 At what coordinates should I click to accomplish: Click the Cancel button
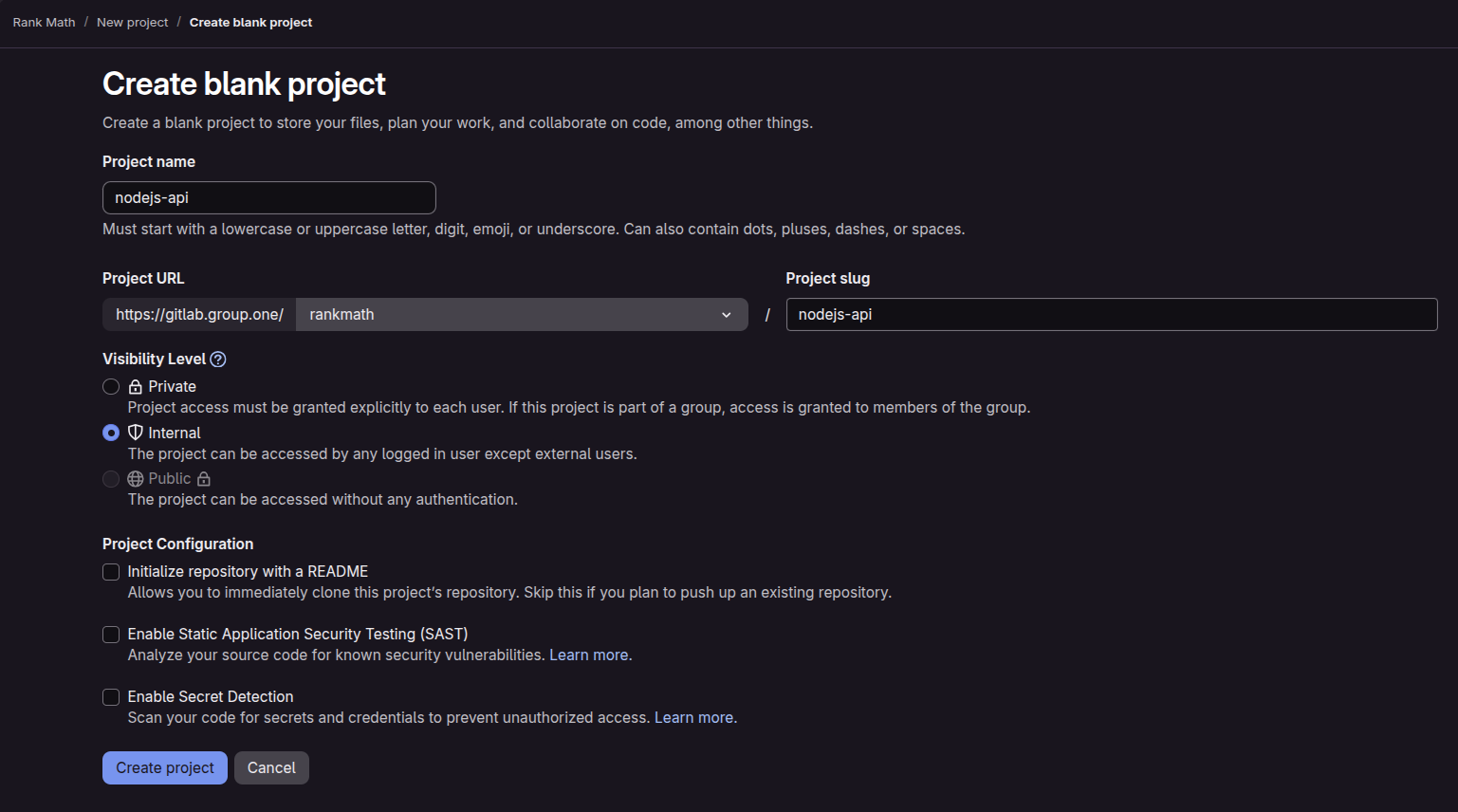[271, 768]
